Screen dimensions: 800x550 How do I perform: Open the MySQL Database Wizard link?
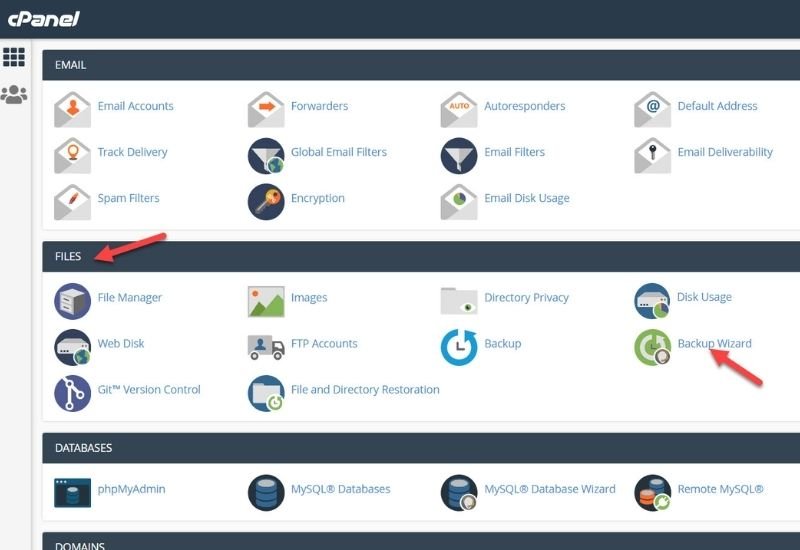(x=549, y=489)
